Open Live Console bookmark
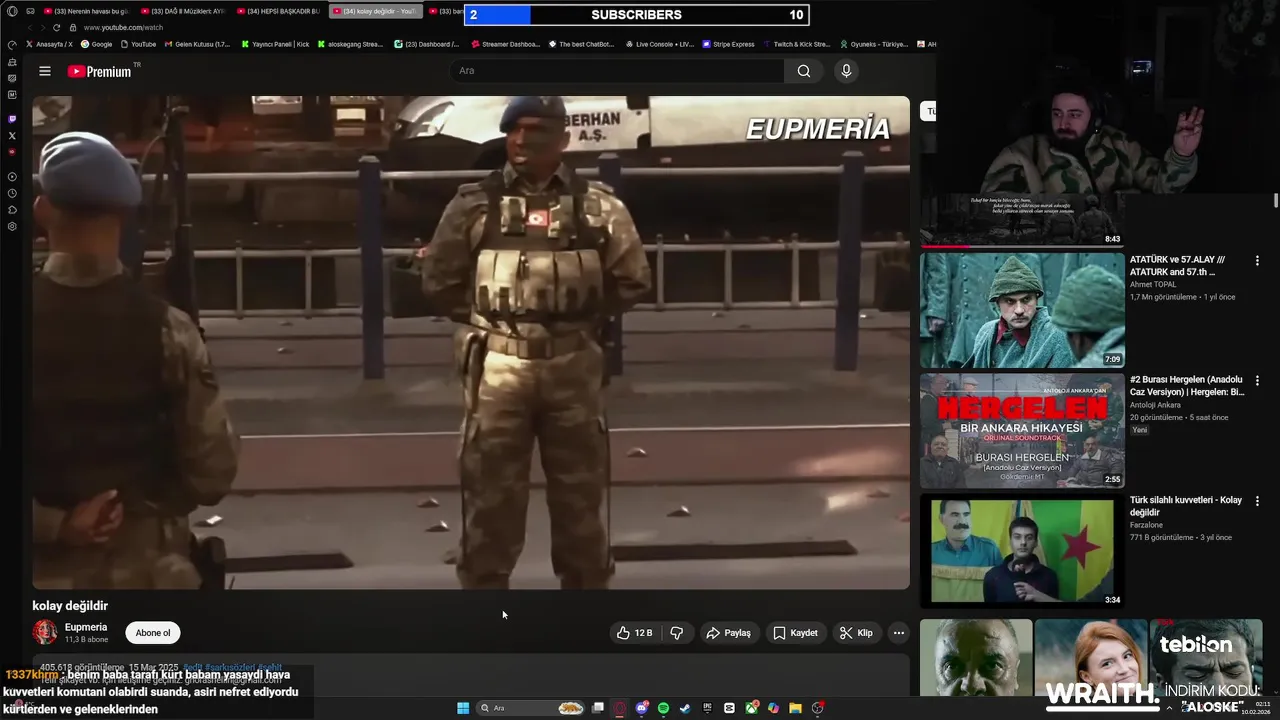 point(659,44)
